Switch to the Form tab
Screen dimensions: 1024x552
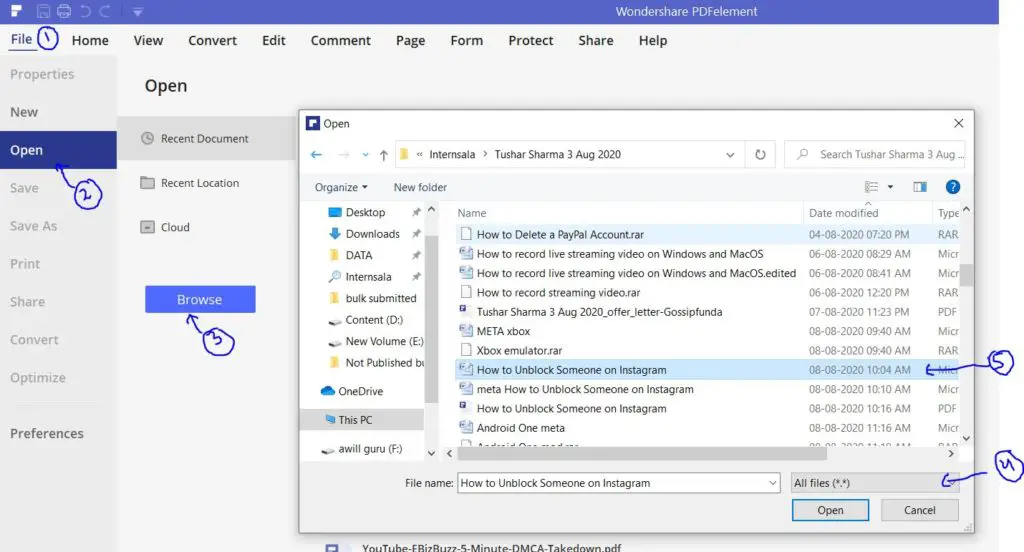[x=466, y=41]
